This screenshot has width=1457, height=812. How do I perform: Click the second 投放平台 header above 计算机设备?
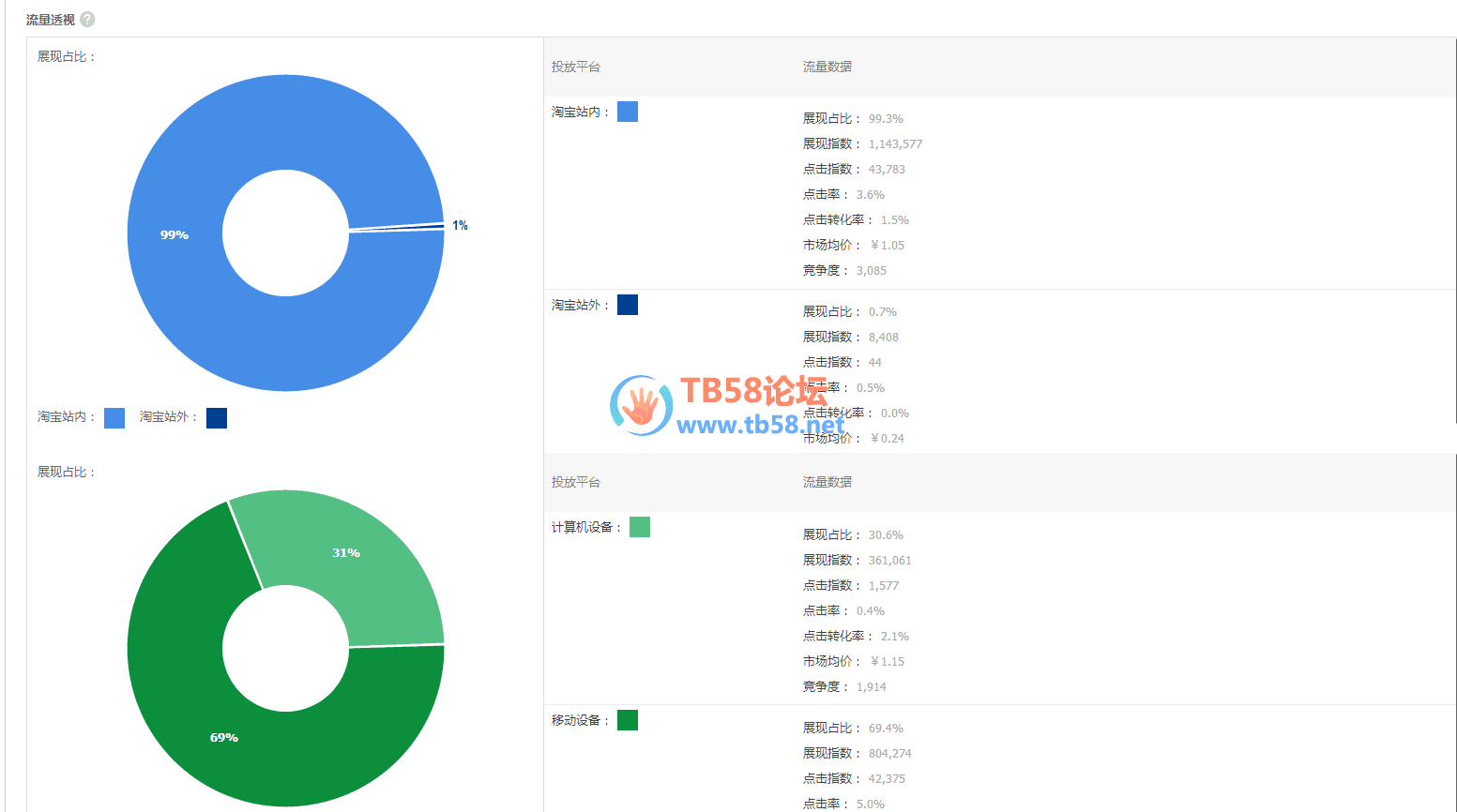pos(576,482)
